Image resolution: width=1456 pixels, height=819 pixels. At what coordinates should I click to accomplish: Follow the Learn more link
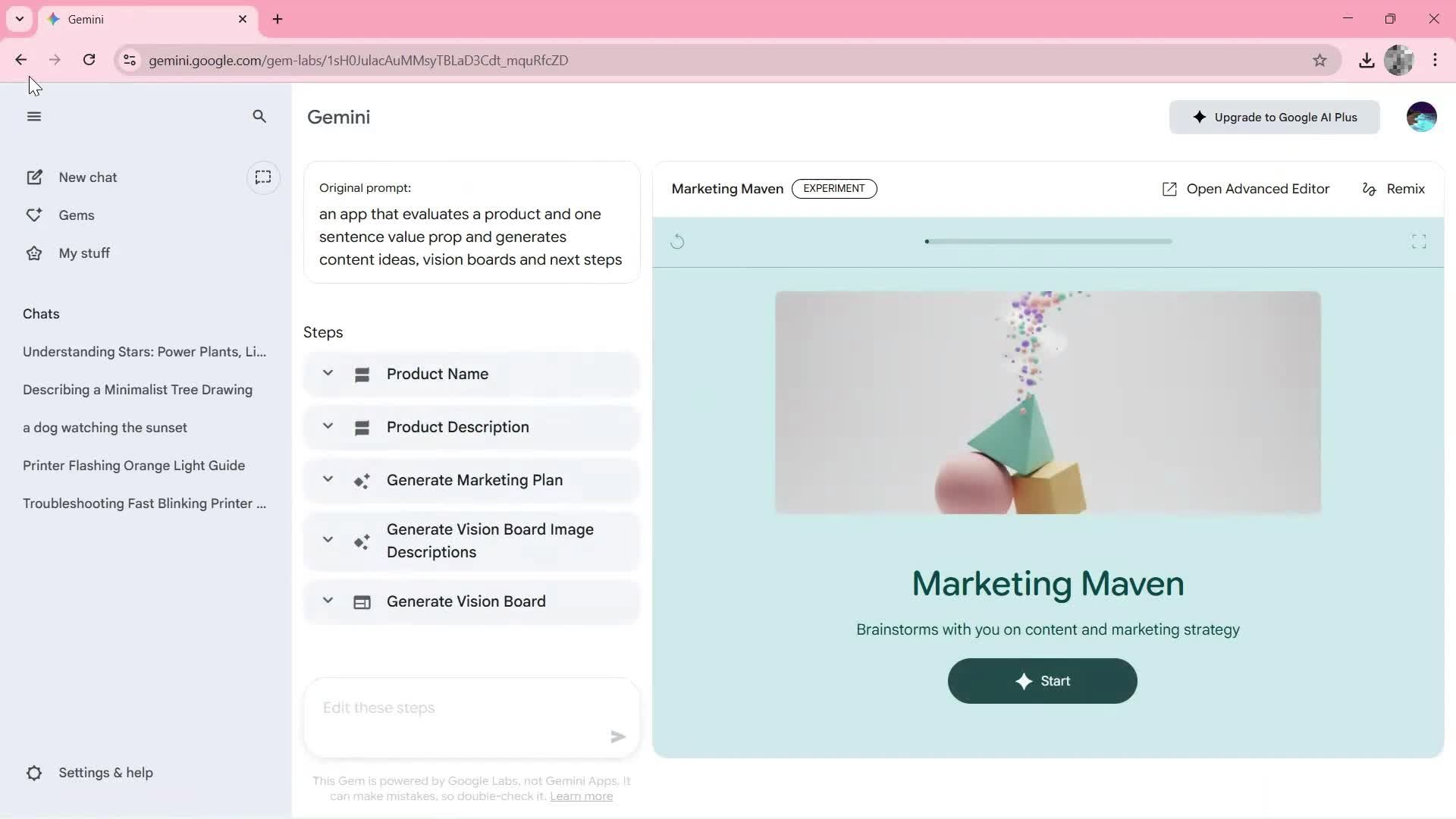pyautogui.click(x=581, y=796)
